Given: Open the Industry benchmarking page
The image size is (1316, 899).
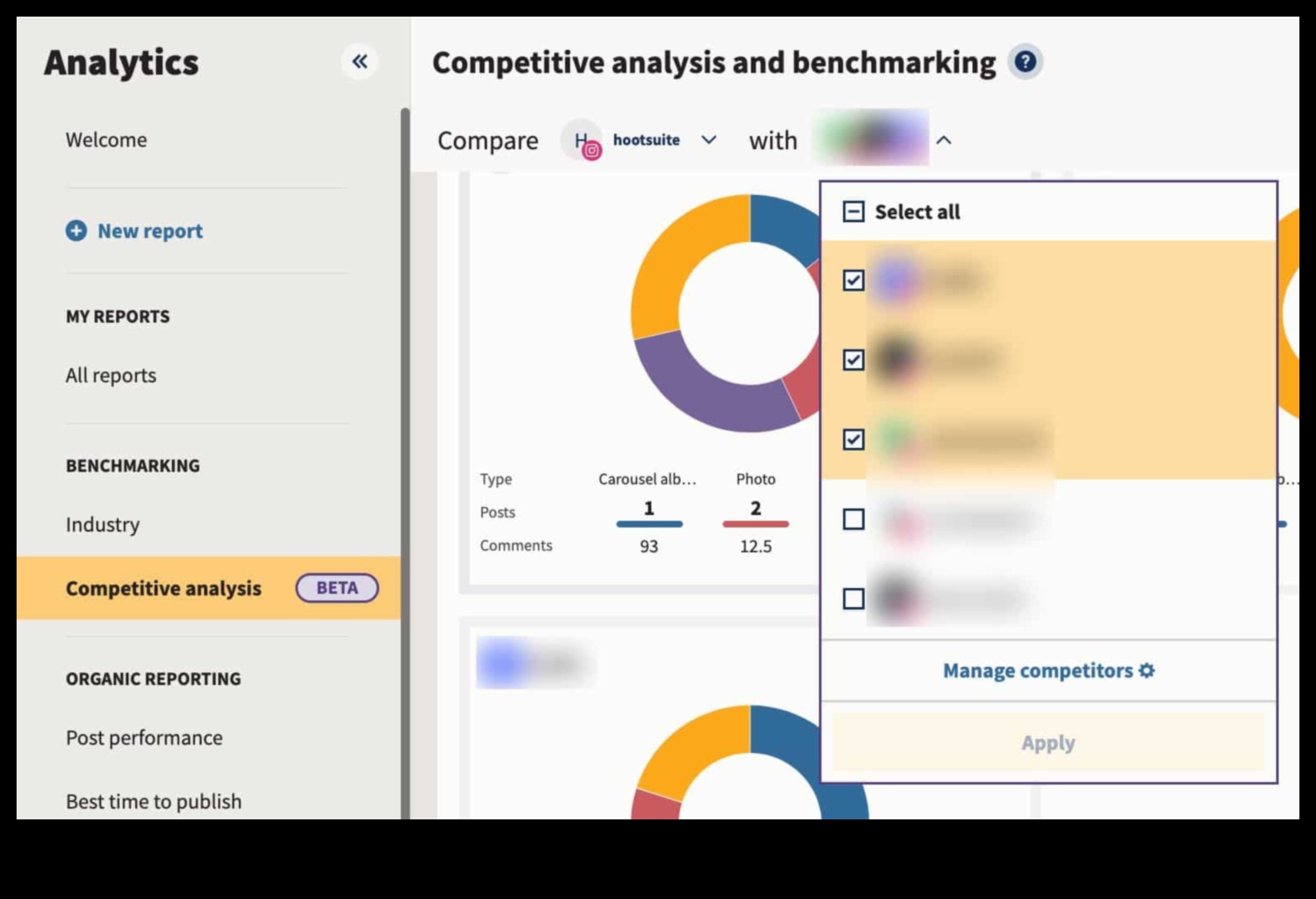Looking at the screenshot, I should click(103, 525).
